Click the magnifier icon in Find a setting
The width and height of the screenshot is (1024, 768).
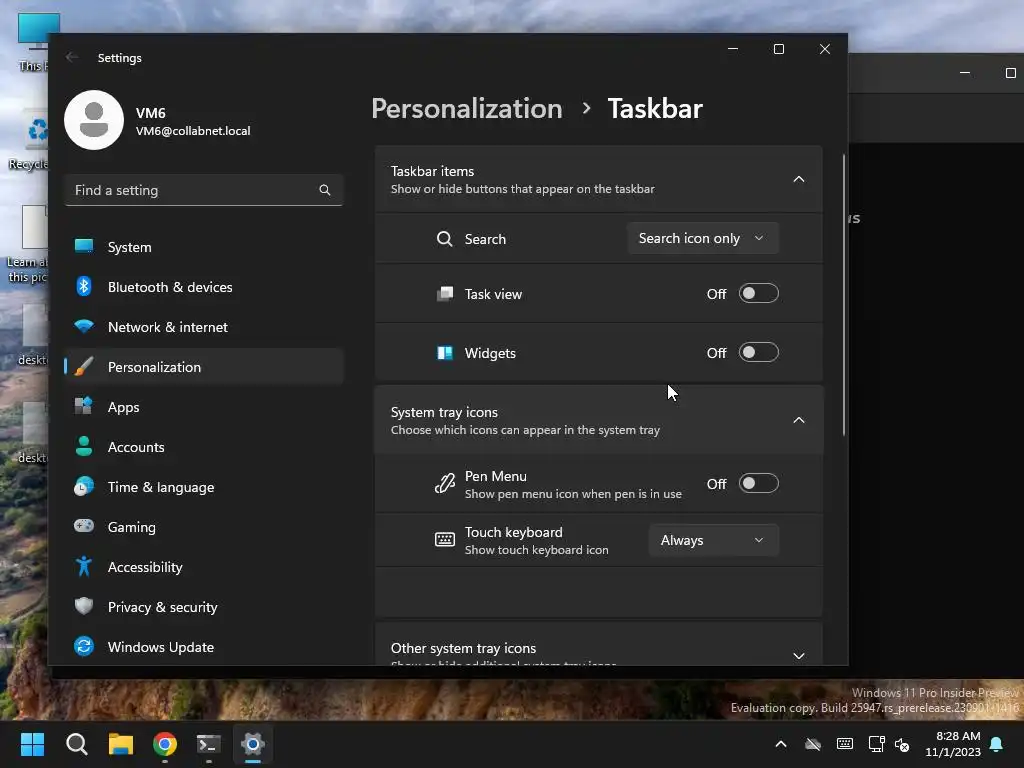[x=325, y=190]
